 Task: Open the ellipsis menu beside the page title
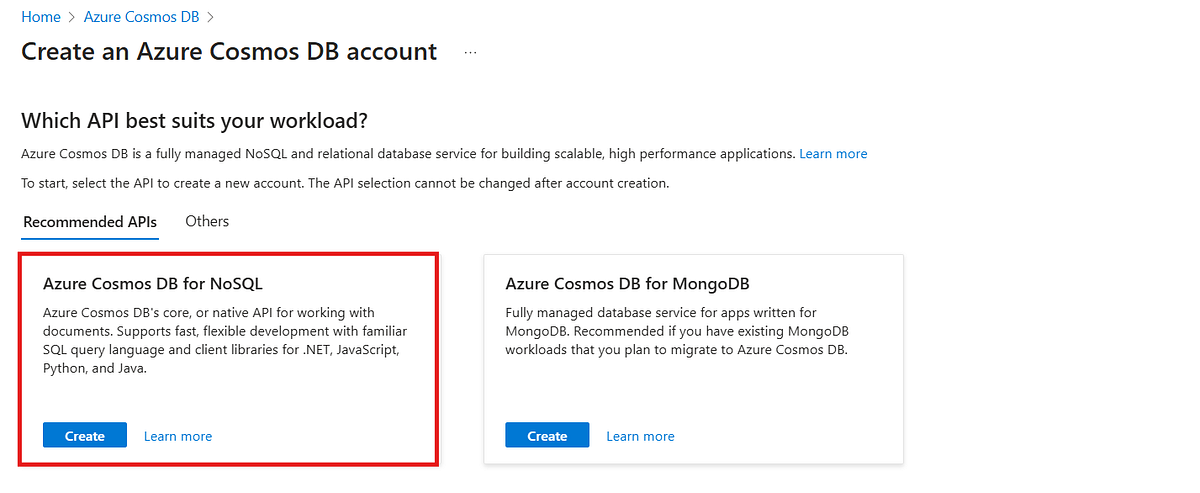click(471, 52)
